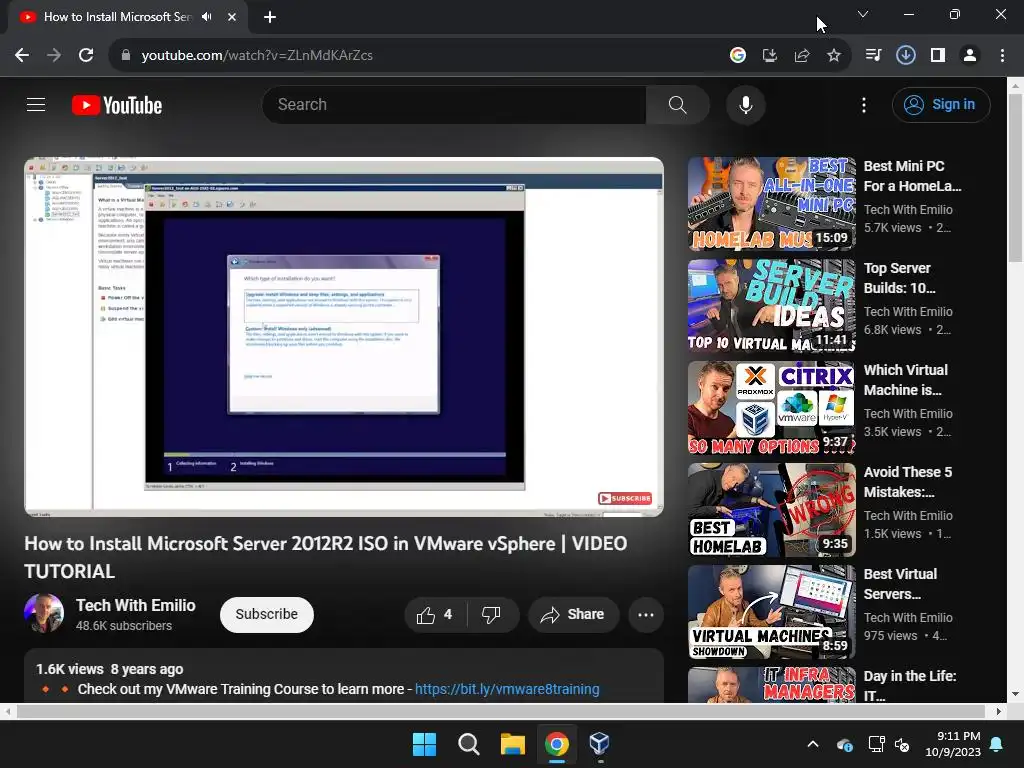Open Avoid These 5 Mistakes thumbnail
1024x768 pixels.
pos(771,509)
